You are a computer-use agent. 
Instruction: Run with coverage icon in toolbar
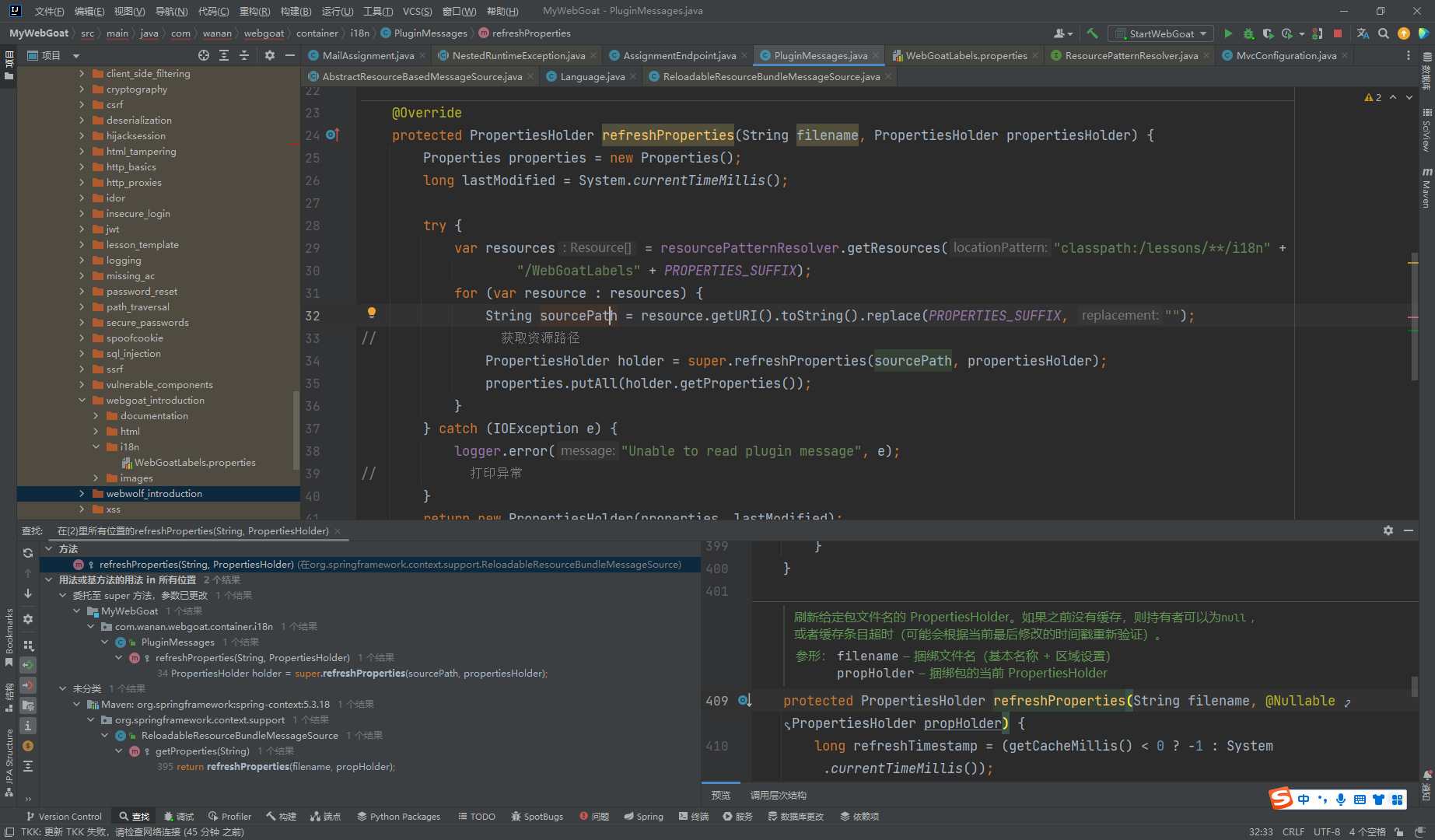tap(1268, 33)
